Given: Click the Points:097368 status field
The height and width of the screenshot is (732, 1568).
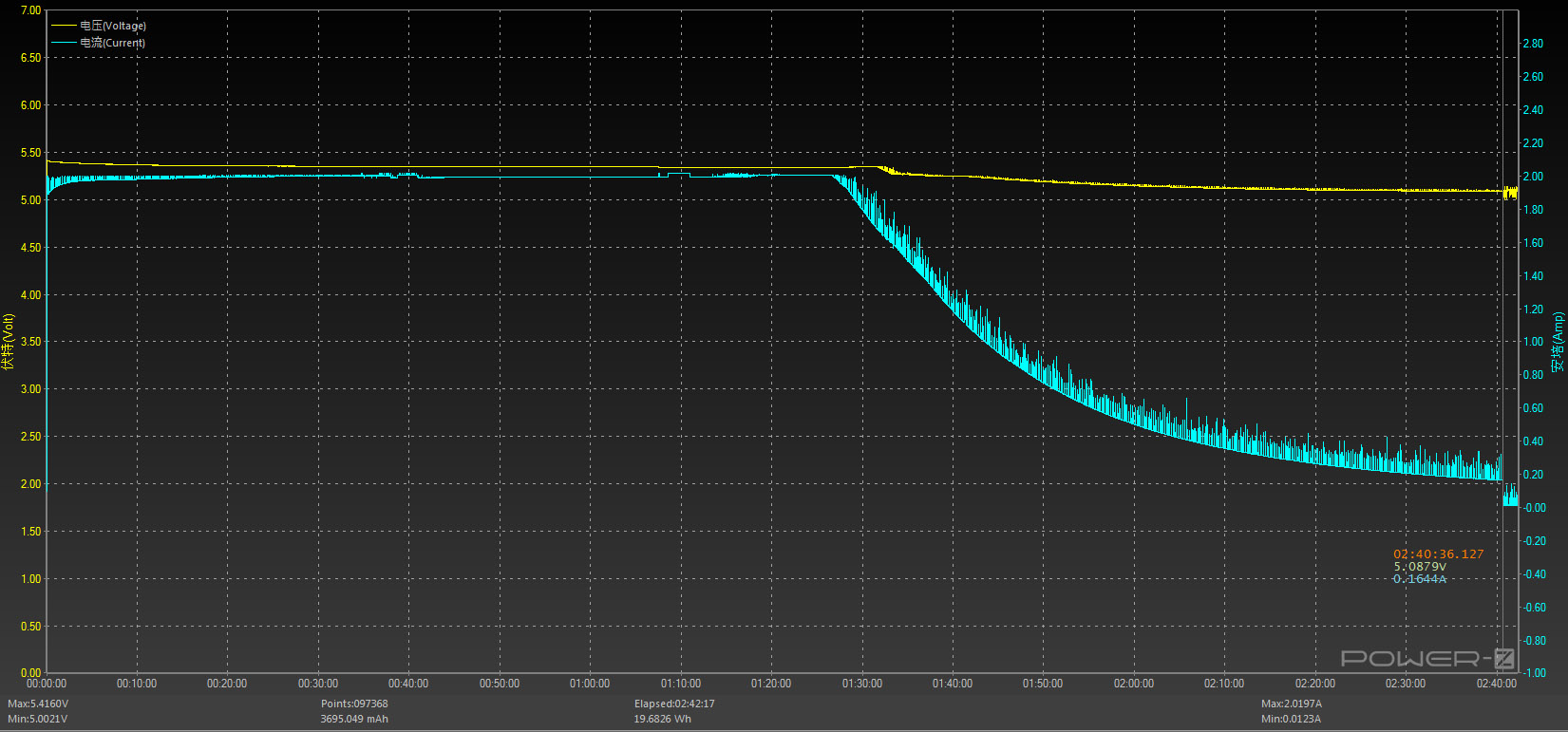Looking at the screenshot, I should pyautogui.click(x=354, y=704).
